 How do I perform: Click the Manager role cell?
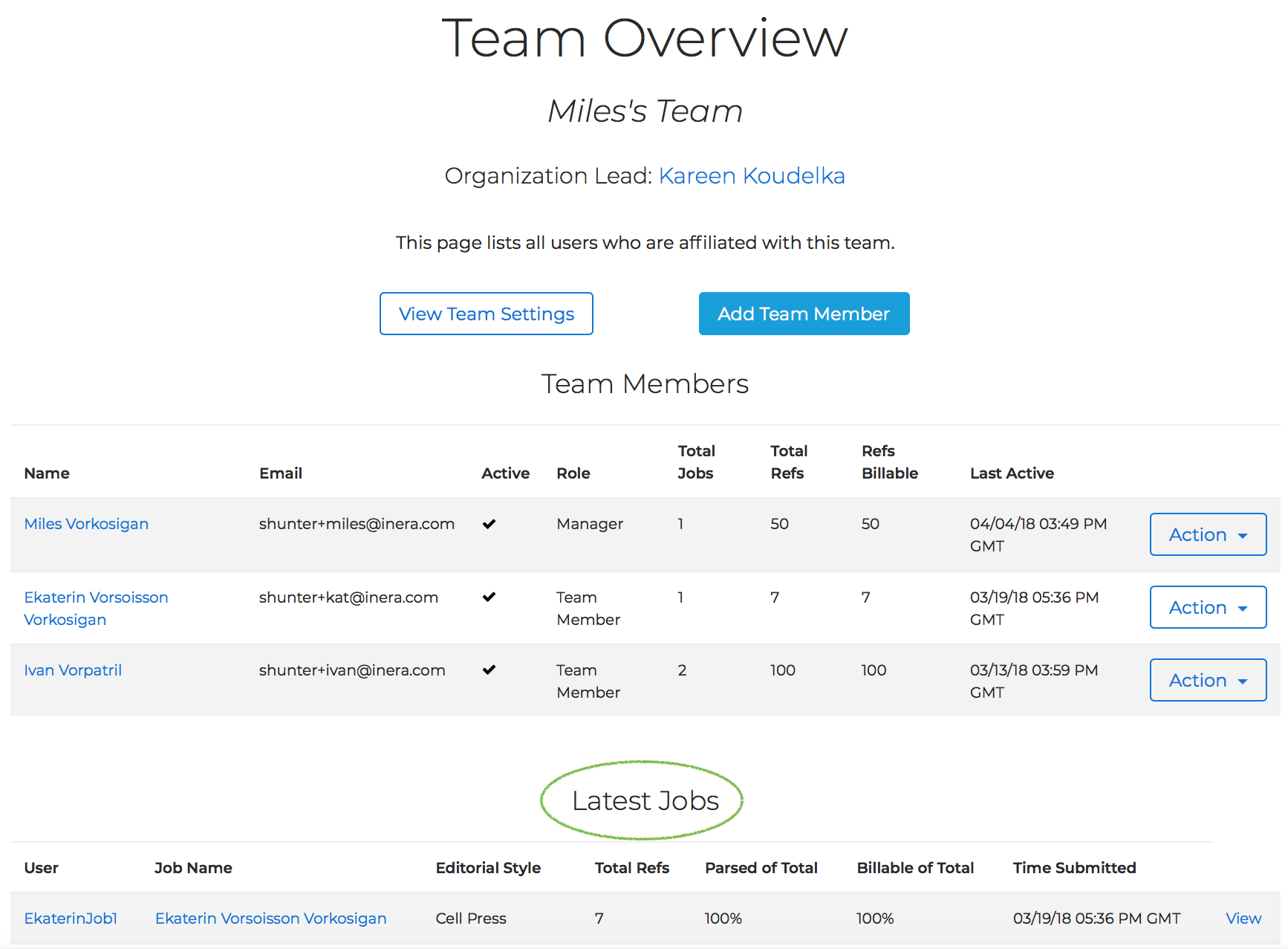590,524
